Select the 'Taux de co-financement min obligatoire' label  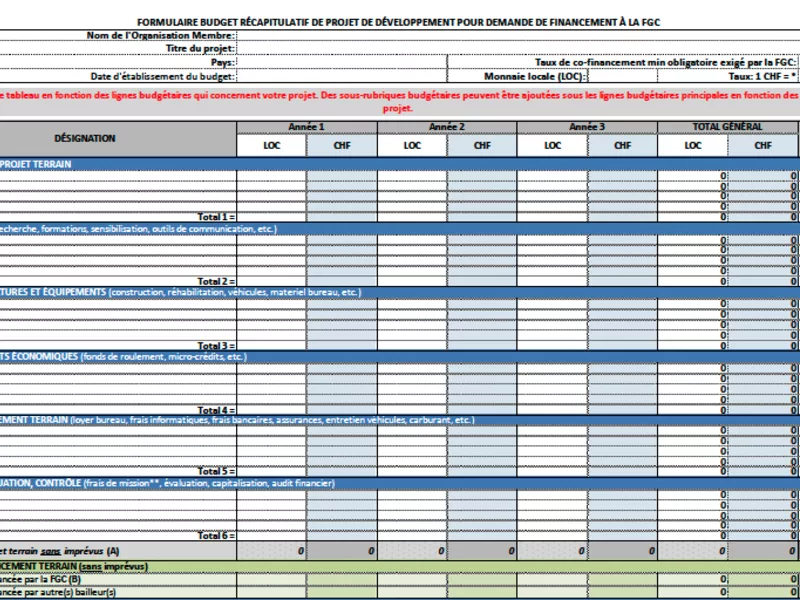click(666, 62)
